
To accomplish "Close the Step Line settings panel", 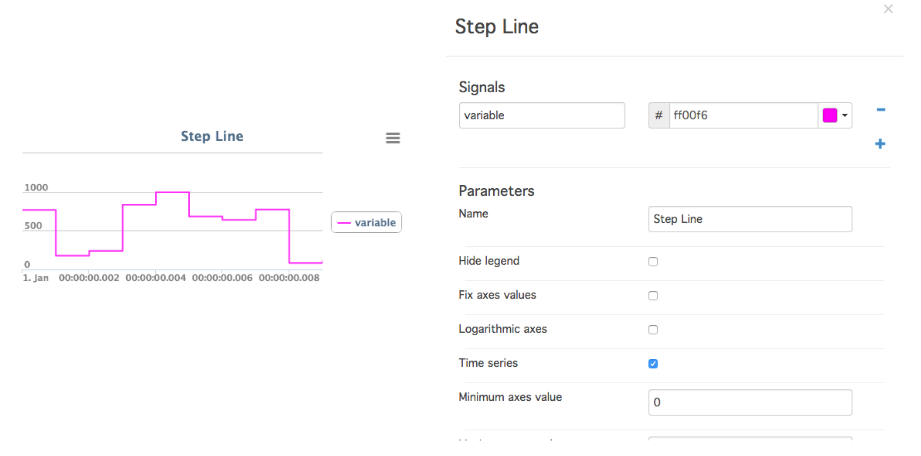I will click(x=888, y=9).
